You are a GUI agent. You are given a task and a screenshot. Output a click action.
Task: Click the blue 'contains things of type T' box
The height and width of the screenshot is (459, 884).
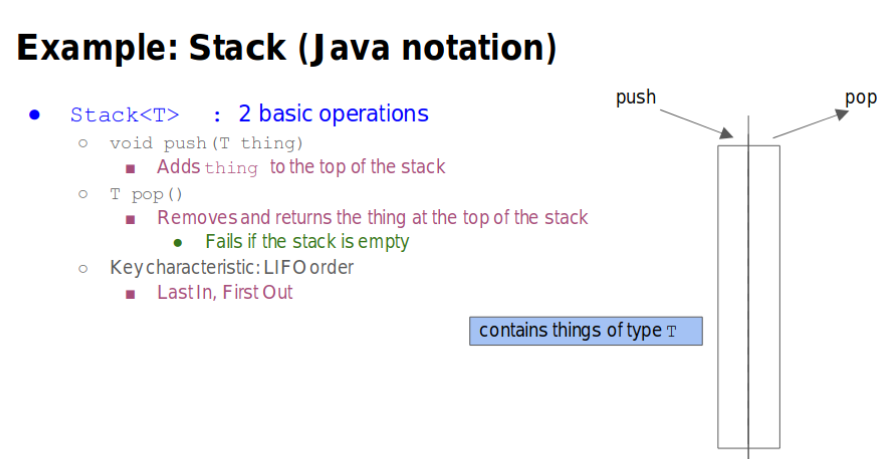(x=586, y=331)
